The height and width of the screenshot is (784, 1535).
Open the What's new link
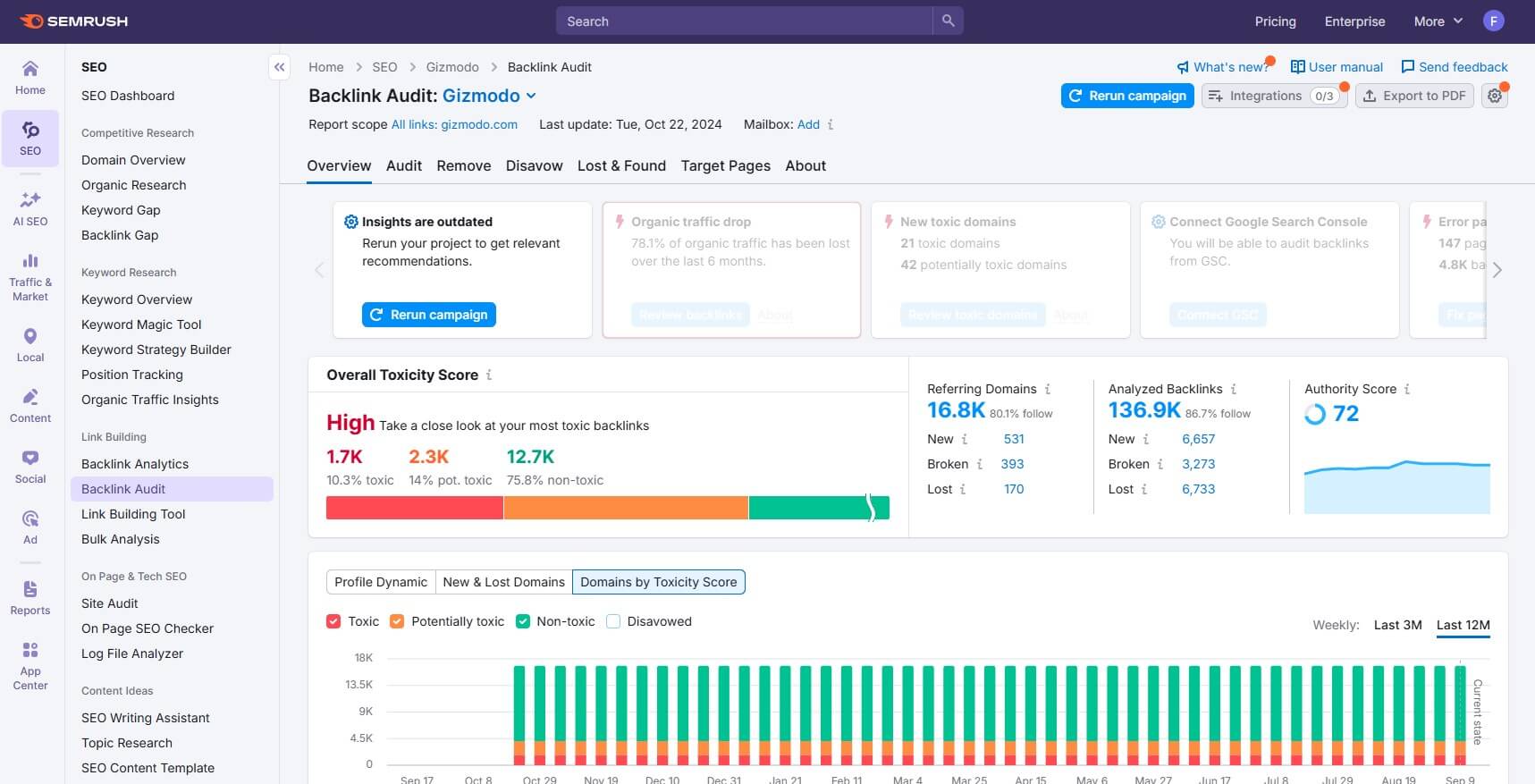[x=1222, y=67]
